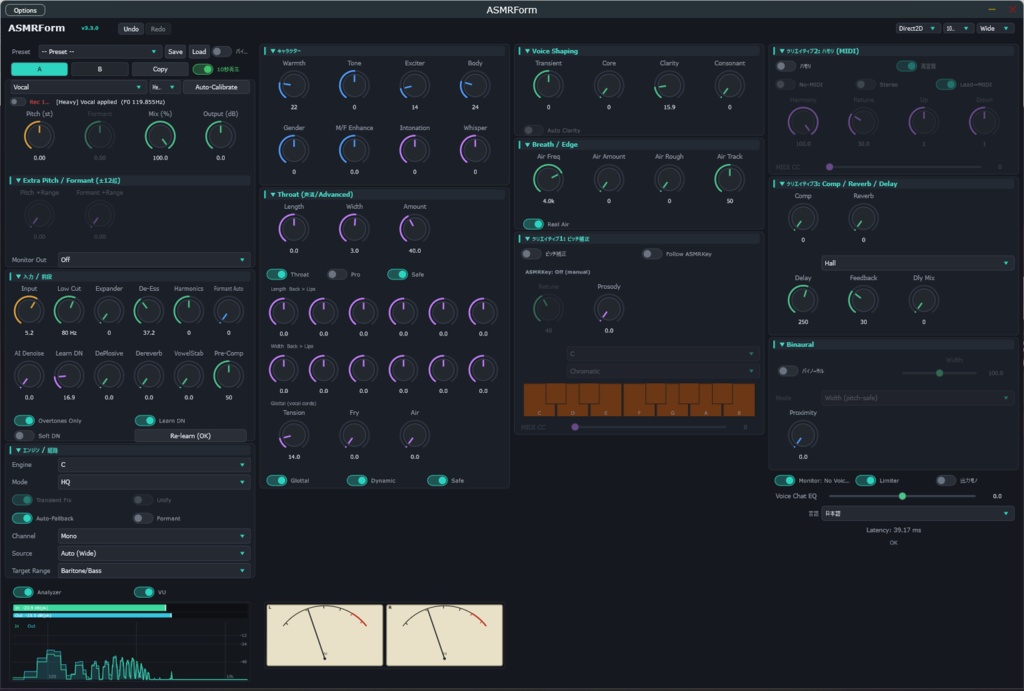Disable the Overtones Only toggle

pos(24,420)
